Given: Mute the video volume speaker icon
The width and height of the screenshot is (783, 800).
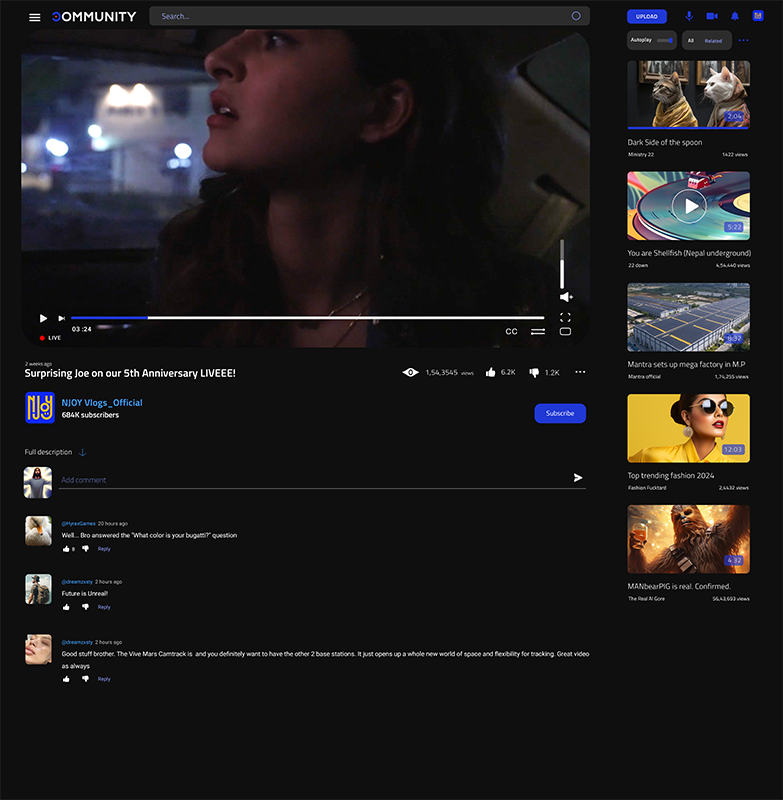Looking at the screenshot, I should 565,297.
